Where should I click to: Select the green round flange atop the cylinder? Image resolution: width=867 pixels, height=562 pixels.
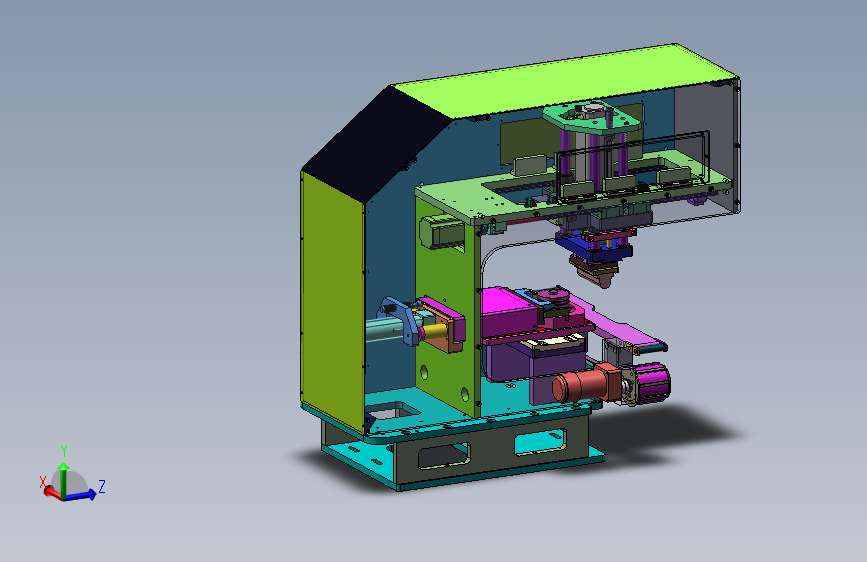[x=591, y=118]
